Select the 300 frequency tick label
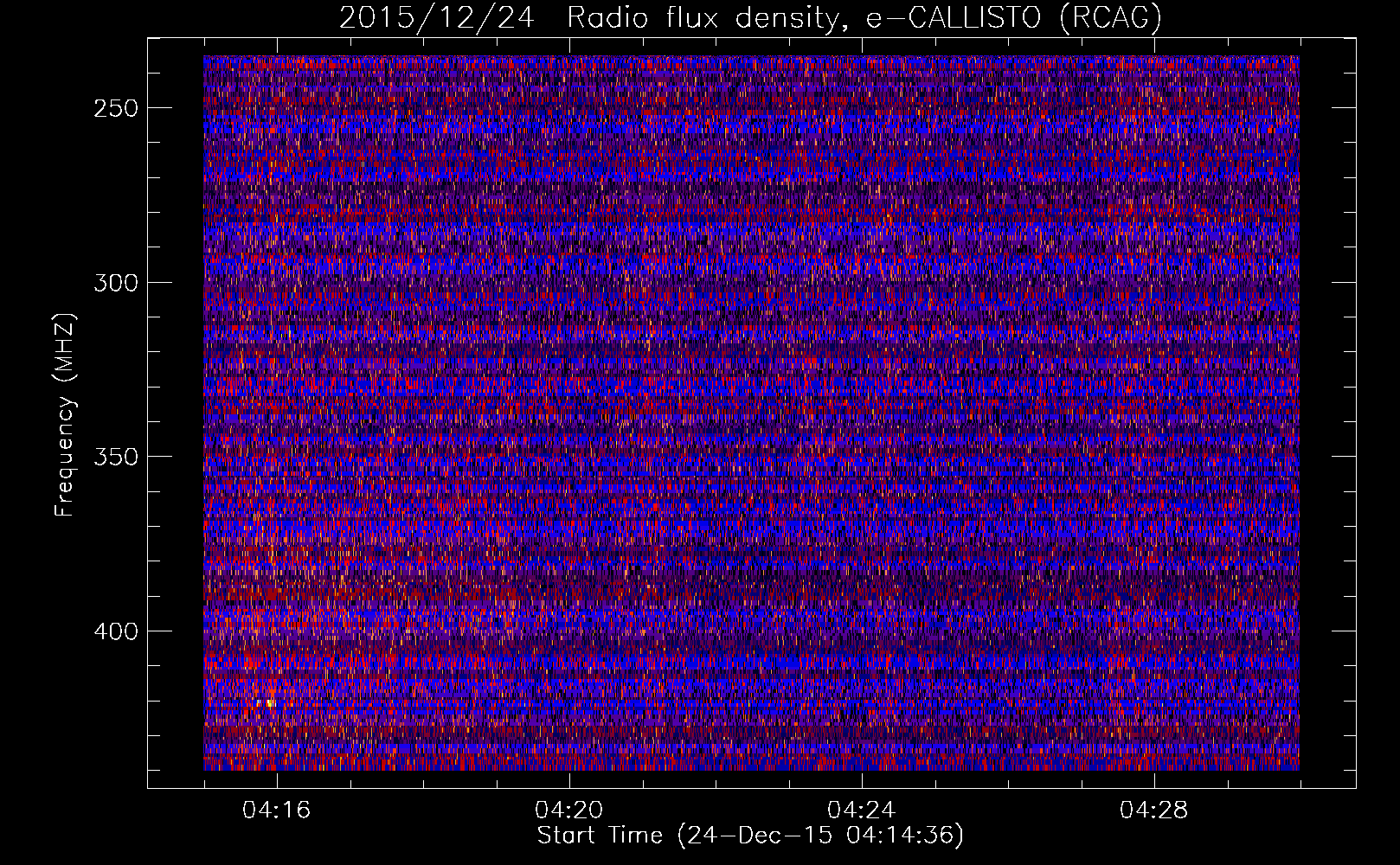1400x865 pixels. pyautogui.click(x=116, y=283)
